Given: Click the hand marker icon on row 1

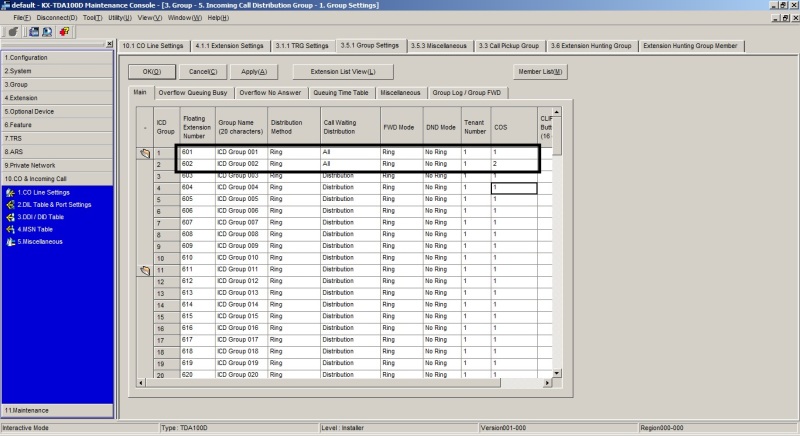Looking at the screenshot, I should [145, 153].
